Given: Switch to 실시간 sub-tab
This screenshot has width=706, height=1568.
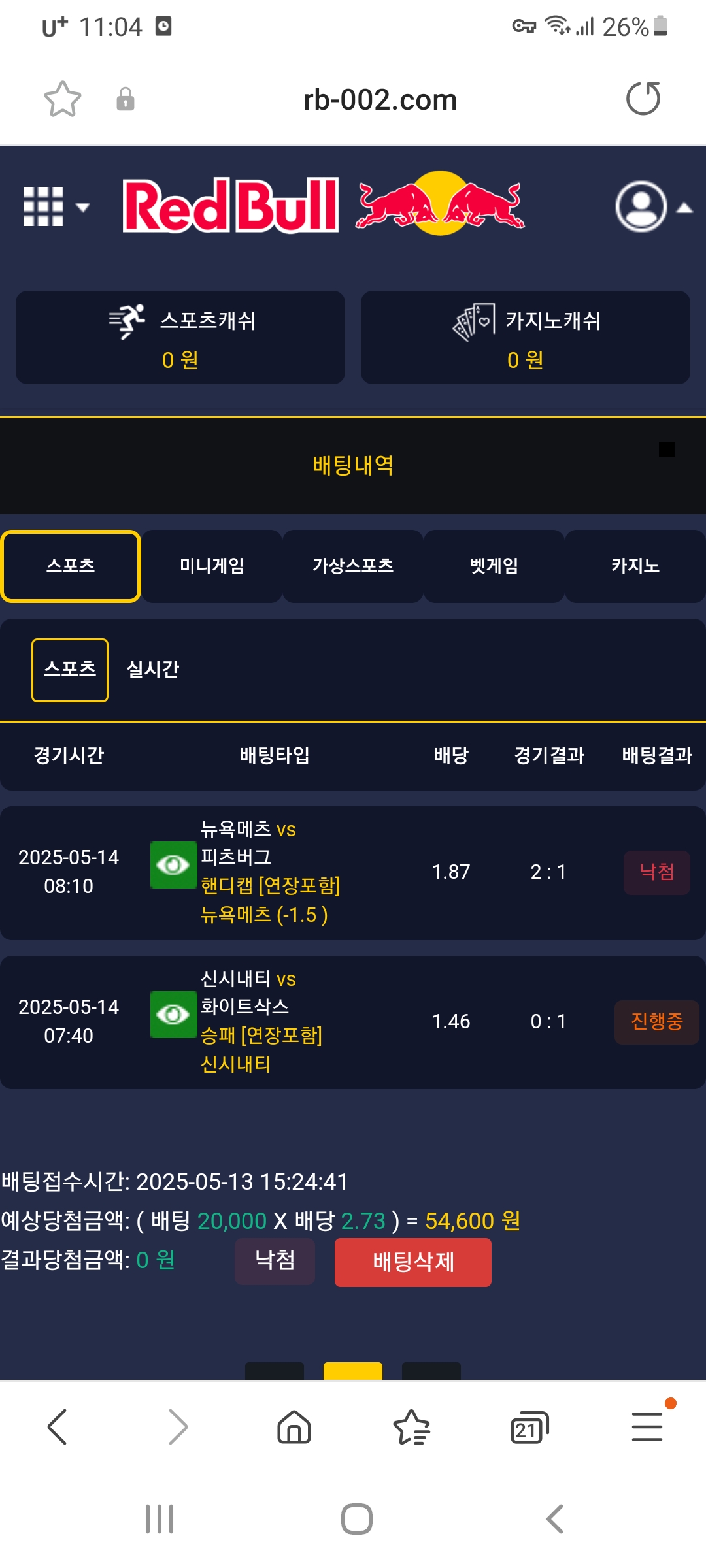Looking at the screenshot, I should [x=152, y=669].
